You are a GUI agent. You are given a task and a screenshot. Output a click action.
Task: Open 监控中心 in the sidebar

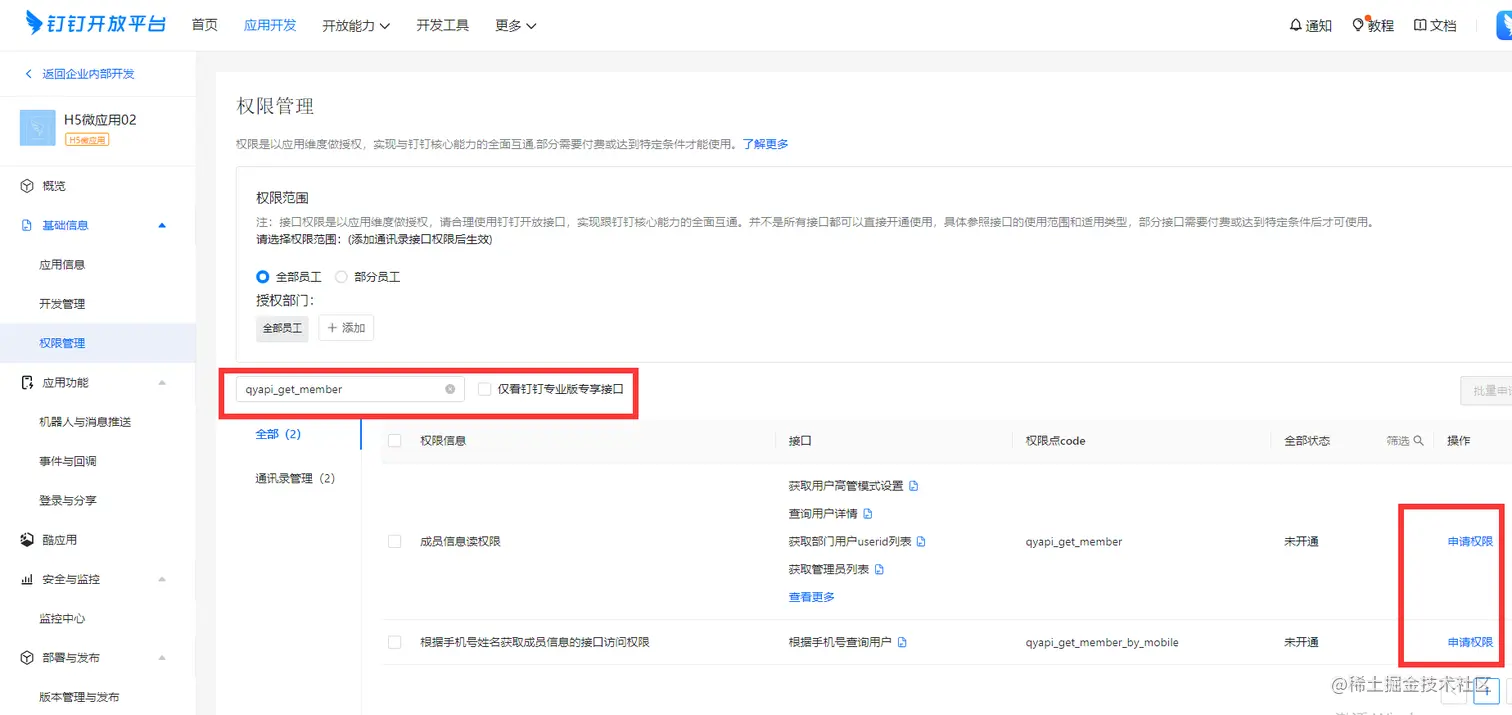tap(62, 619)
